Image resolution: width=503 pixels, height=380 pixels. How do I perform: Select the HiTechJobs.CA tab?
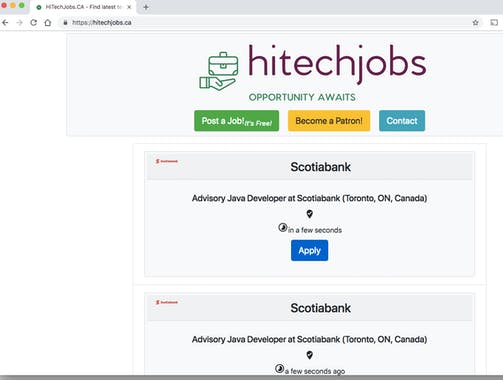pos(82,7)
